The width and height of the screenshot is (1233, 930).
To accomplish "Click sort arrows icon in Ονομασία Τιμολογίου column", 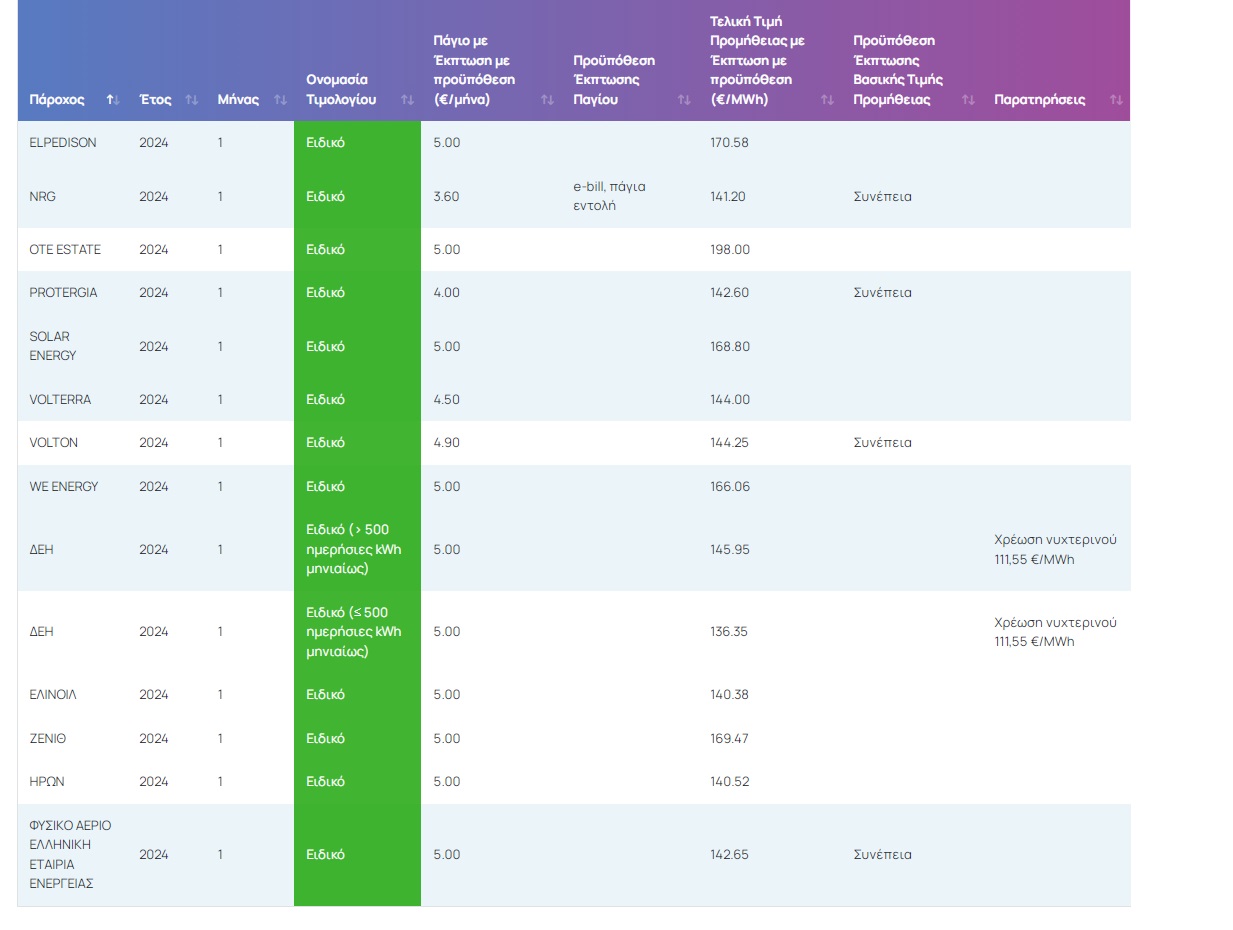I will [407, 100].
